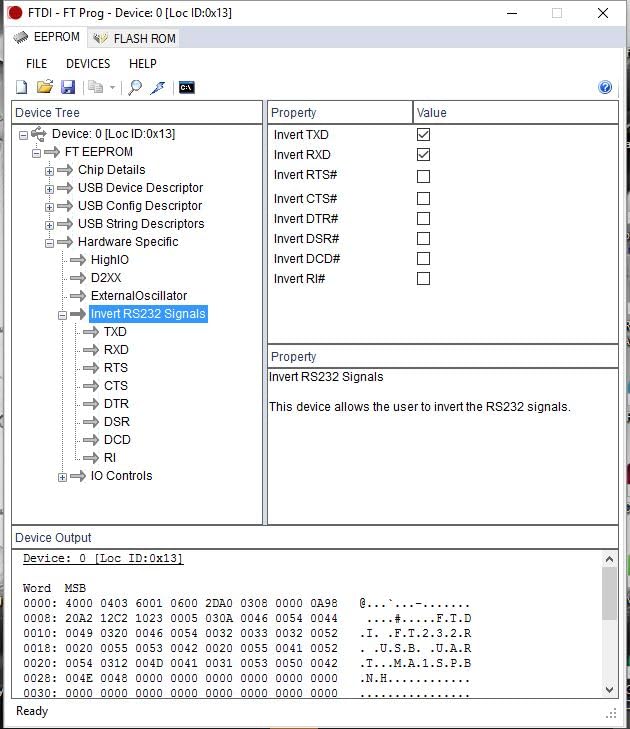Collapse the FT EEPROM node
Viewport: 630px width, 729px height.
[x=36, y=153]
